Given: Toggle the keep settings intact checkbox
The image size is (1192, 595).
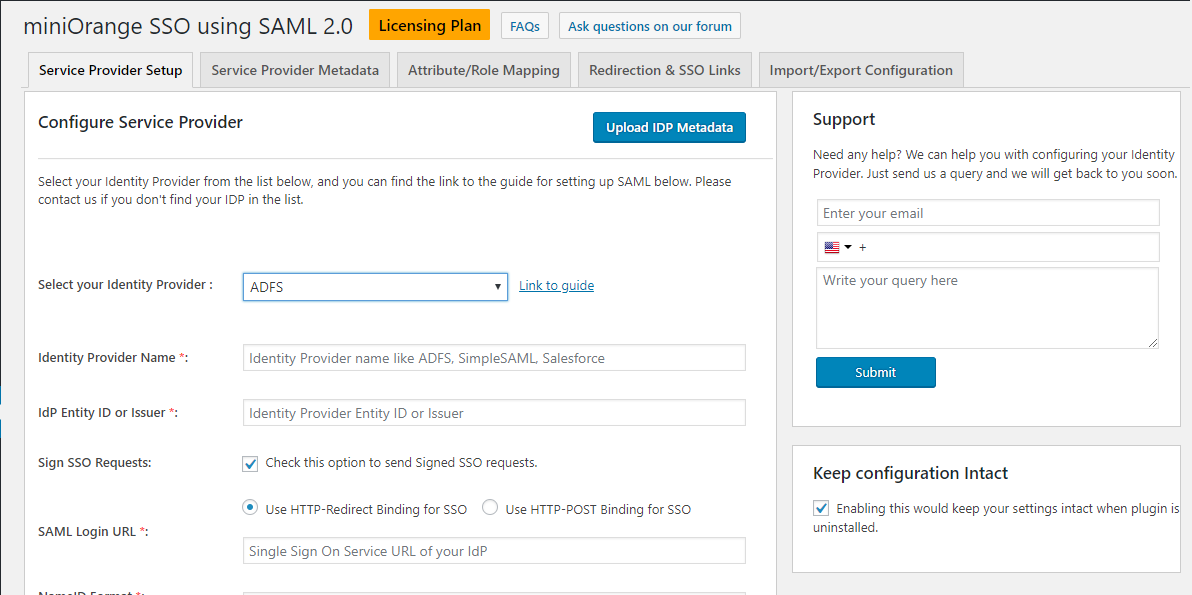Looking at the screenshot, I should tap(821, 508).
